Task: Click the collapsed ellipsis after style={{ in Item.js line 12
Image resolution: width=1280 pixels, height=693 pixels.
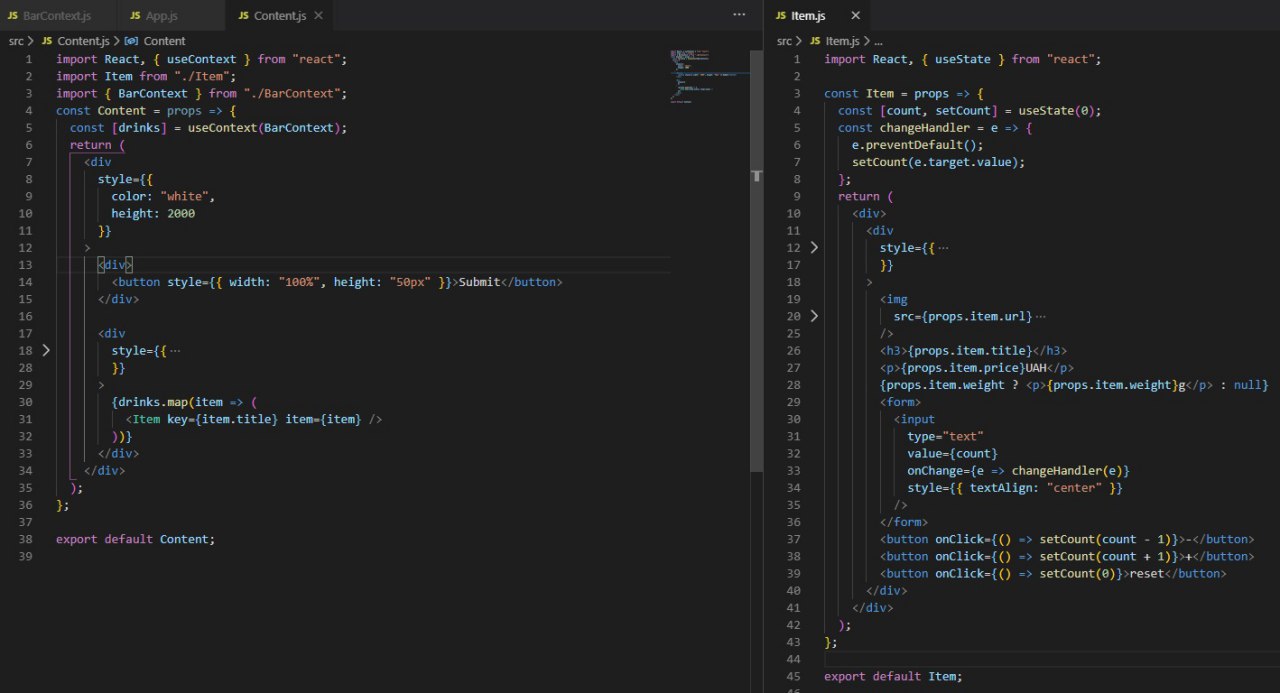Action: (943, 248)
